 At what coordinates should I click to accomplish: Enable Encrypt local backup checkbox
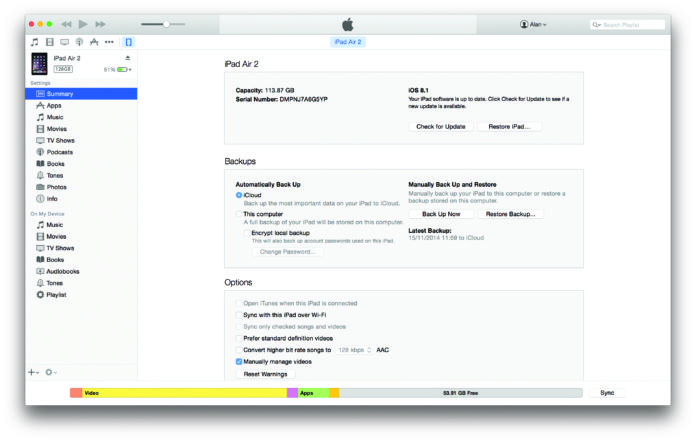(x=247, y=233)
